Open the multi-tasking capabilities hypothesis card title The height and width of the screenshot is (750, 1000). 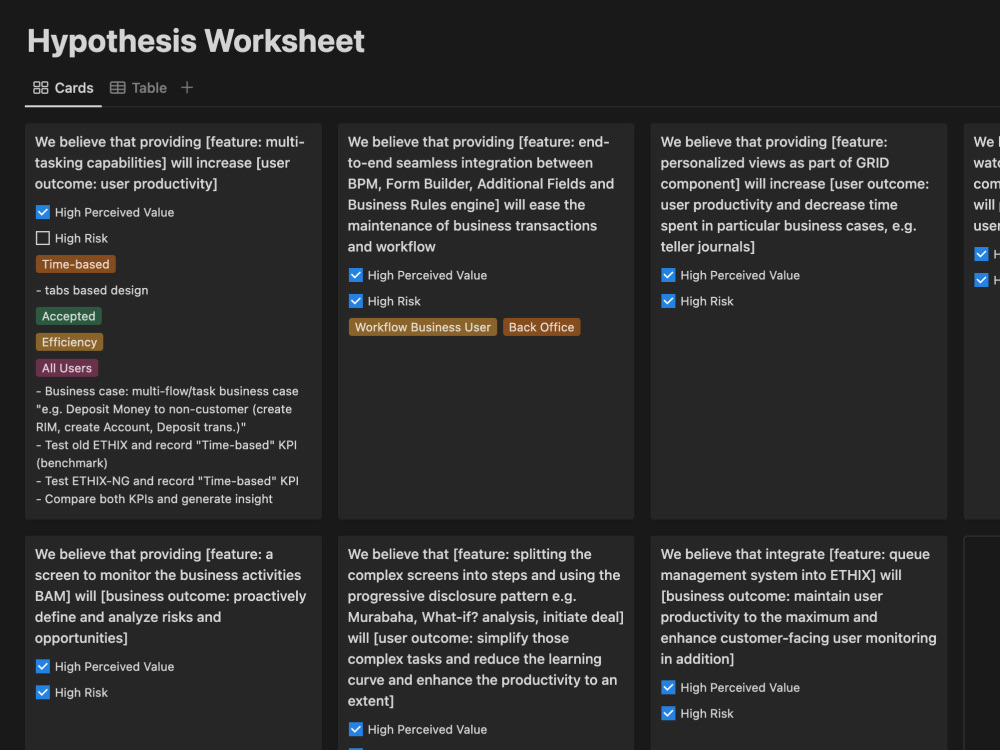coord(170,163)
